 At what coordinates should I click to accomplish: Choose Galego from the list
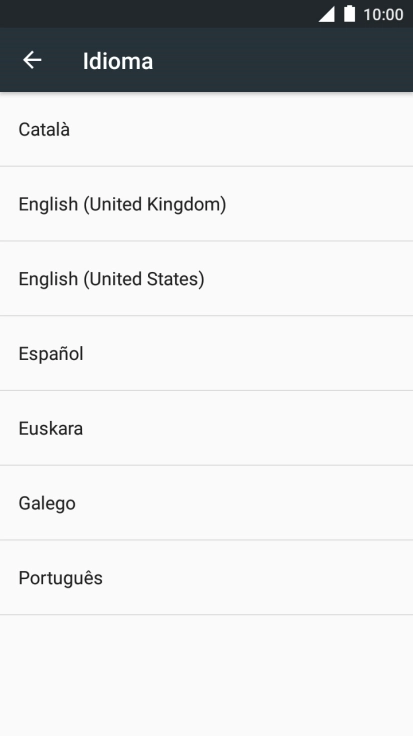click(206, 503)
